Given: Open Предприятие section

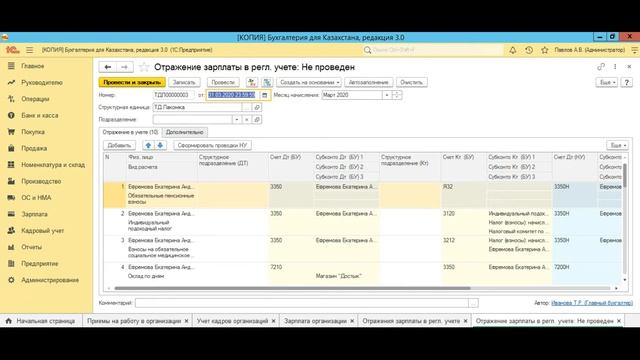Looking at the screenshot, I should (x=40, y=264).
